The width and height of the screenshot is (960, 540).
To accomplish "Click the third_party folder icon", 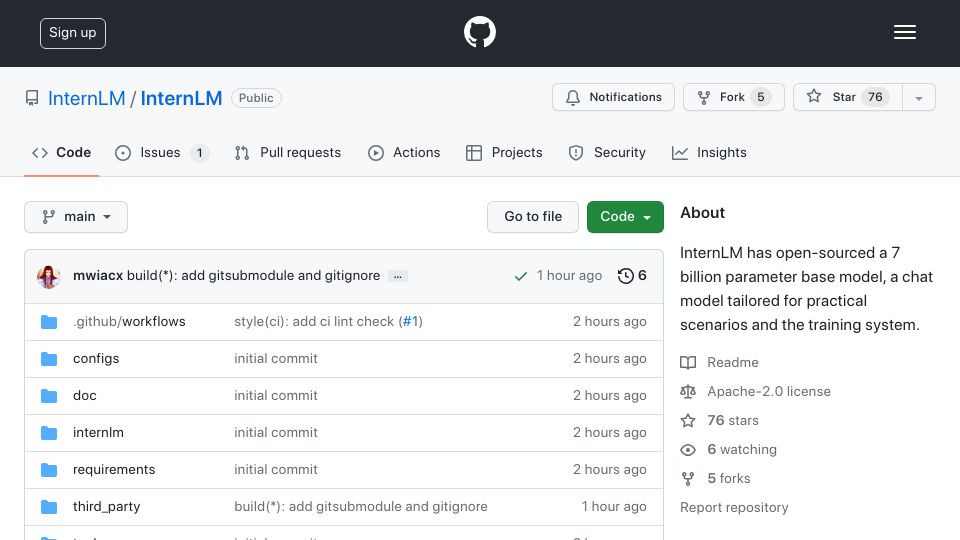I will click(49, 507).
